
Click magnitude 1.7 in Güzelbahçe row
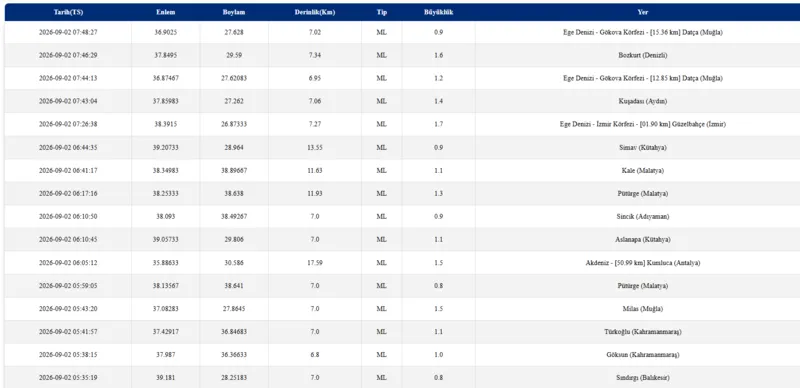[x=438, y=124]
